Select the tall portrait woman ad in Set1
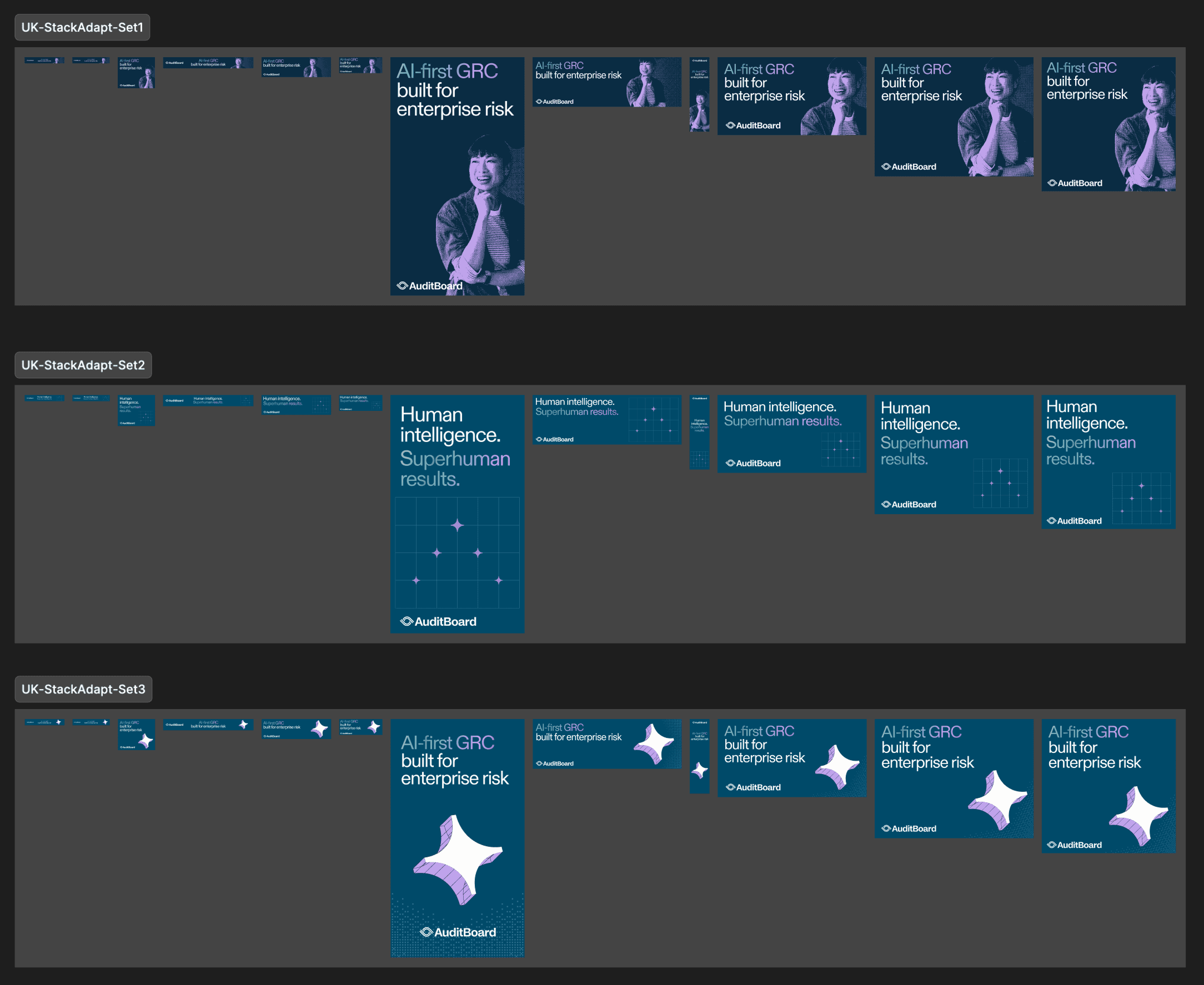Viewport: 1204px width, 985px height. coord(457,176)
